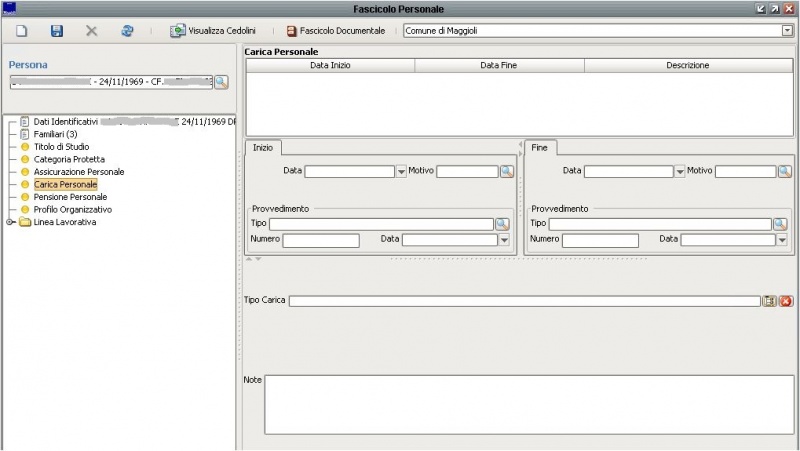This screenshot has width=800, height=451.
Task: Select the Inizio tab
Action: pyautogui.click(x=263, y=147)
